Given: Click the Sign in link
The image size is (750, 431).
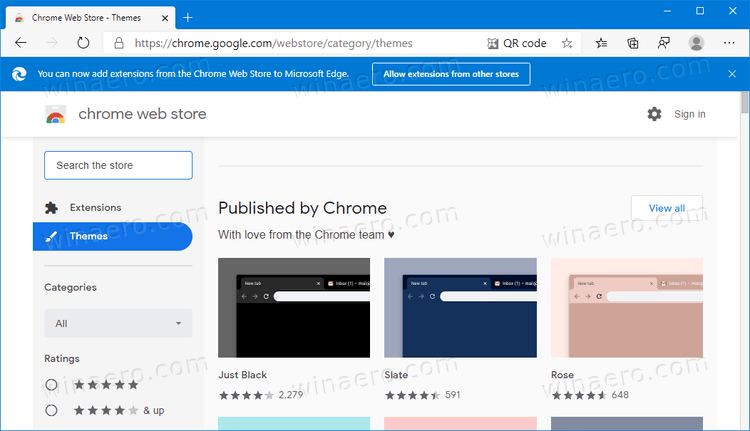Looking at the screenshot, I should pyautogui.click(x=690, y=114).
